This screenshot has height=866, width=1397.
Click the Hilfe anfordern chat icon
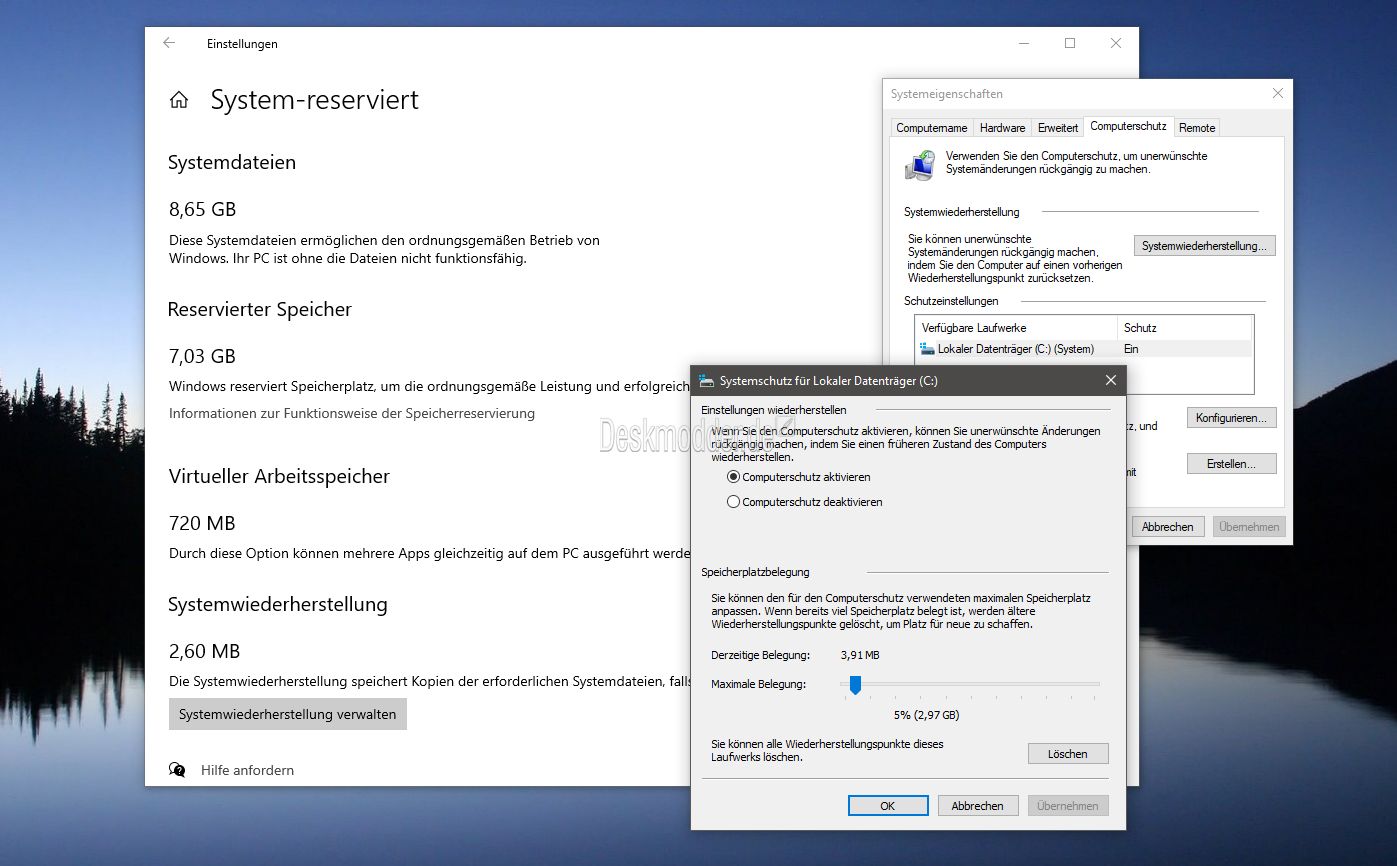177,770
